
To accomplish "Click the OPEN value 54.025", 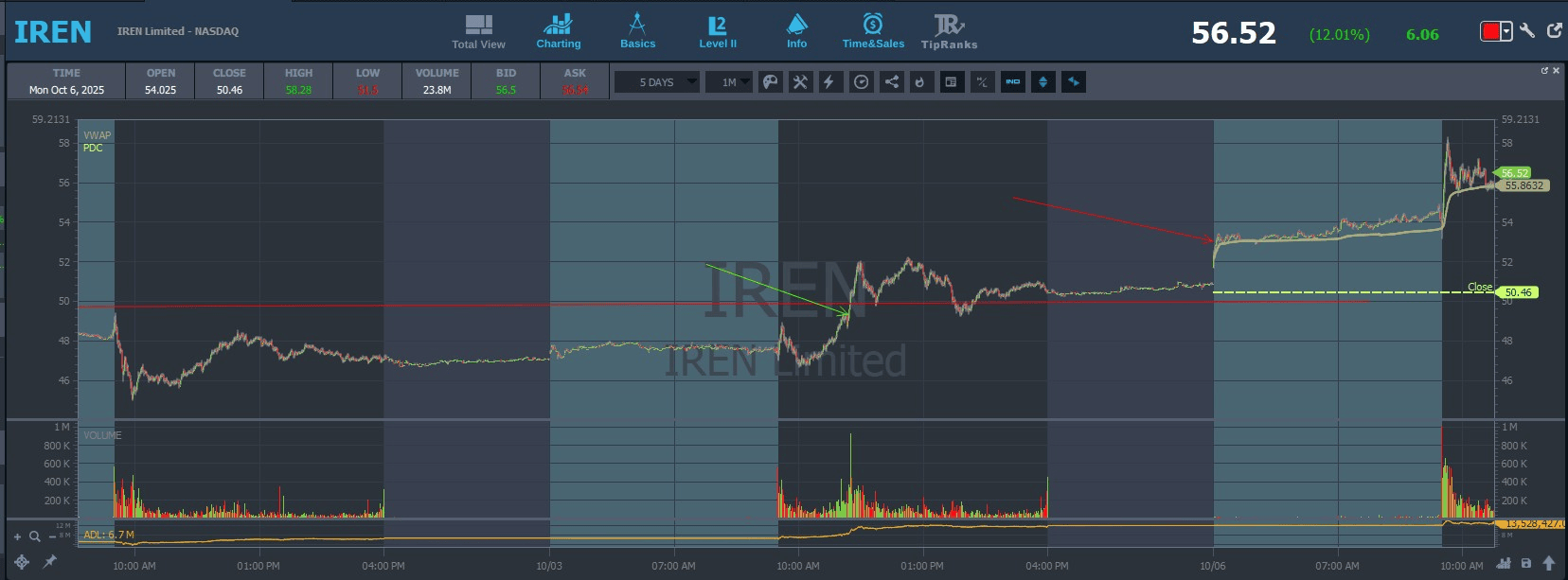I will 160,90.
